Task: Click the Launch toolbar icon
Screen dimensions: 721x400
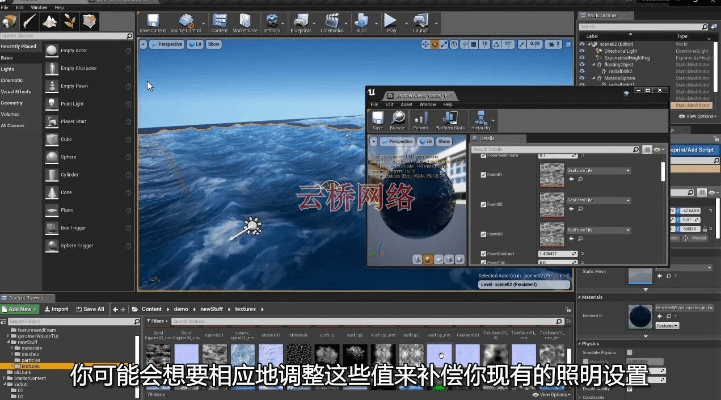Action: (420, 22)
